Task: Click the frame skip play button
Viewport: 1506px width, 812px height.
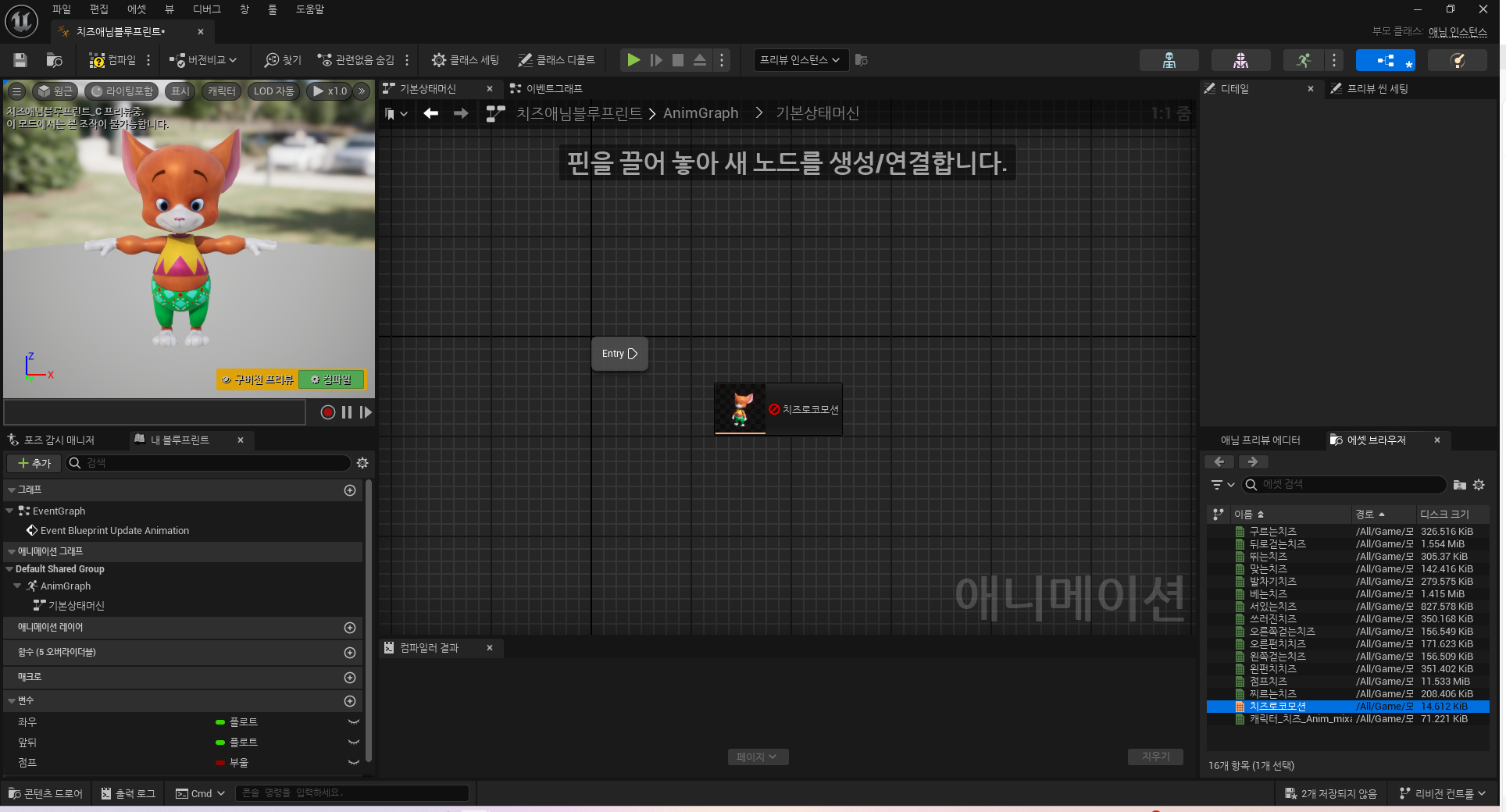Action: pyautogui.click(x=656, y=60)
